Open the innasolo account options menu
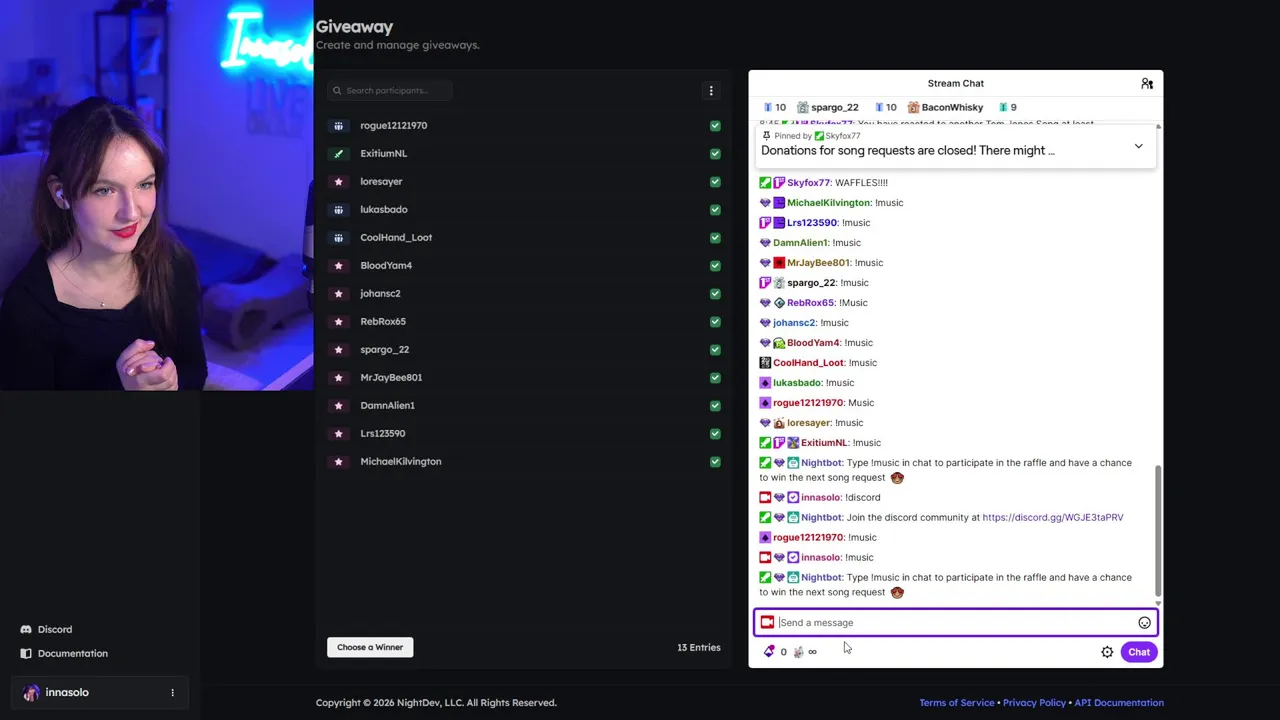Screen dimensions: 1280x720 (x=172, y=692)
